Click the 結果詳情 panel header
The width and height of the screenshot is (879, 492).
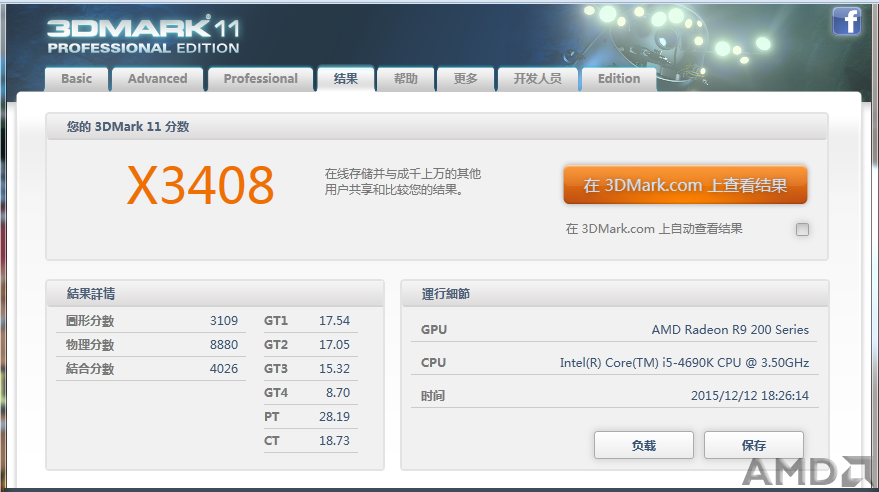(91, 294)
